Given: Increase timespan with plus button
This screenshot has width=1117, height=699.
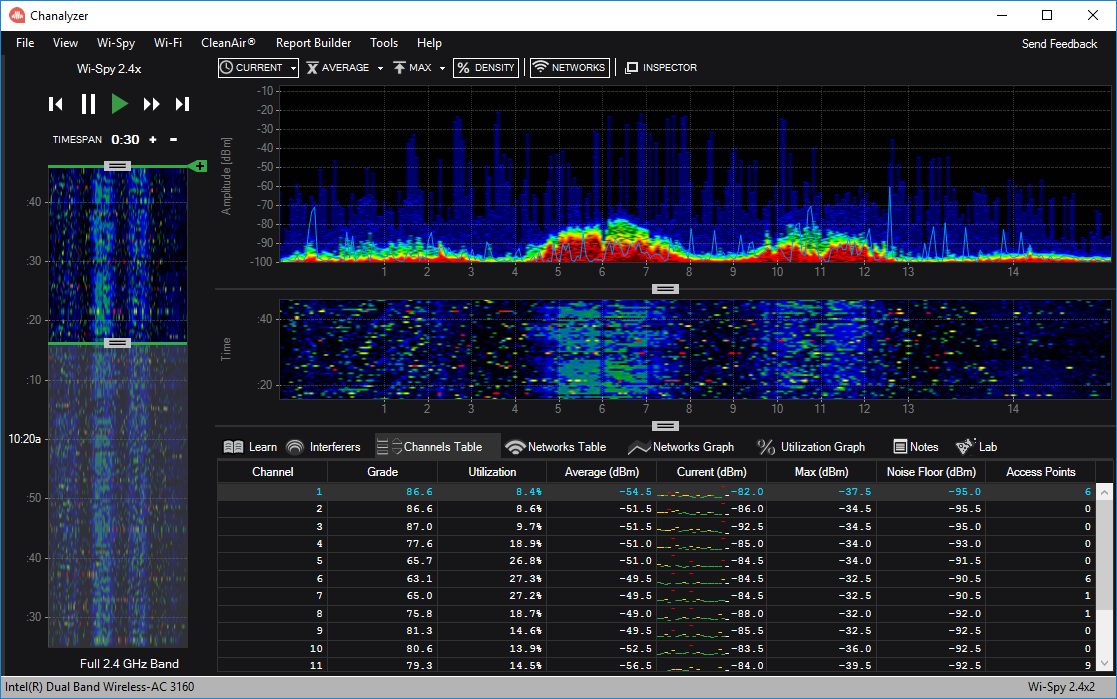Looking at the screenshot, I should tap(152, 140).
